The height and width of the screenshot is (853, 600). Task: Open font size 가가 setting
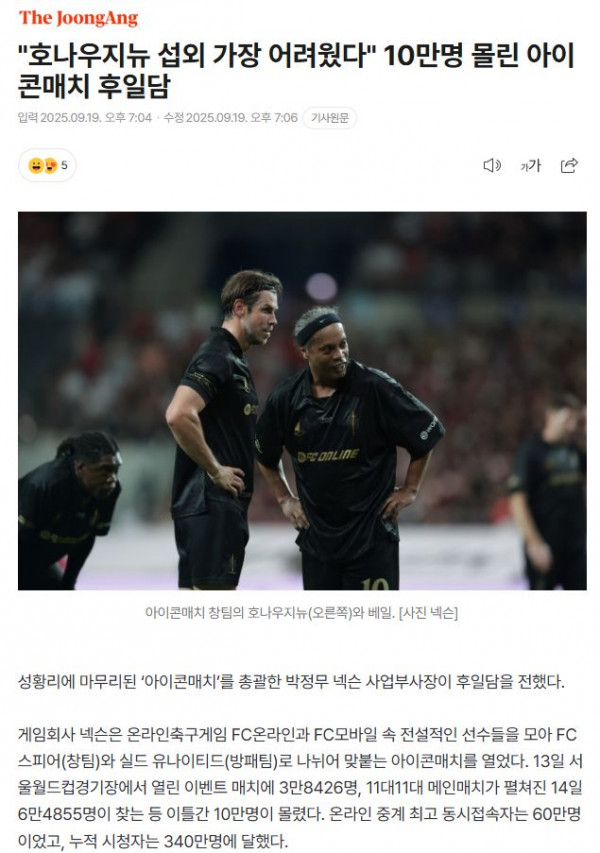click(530, 165)
